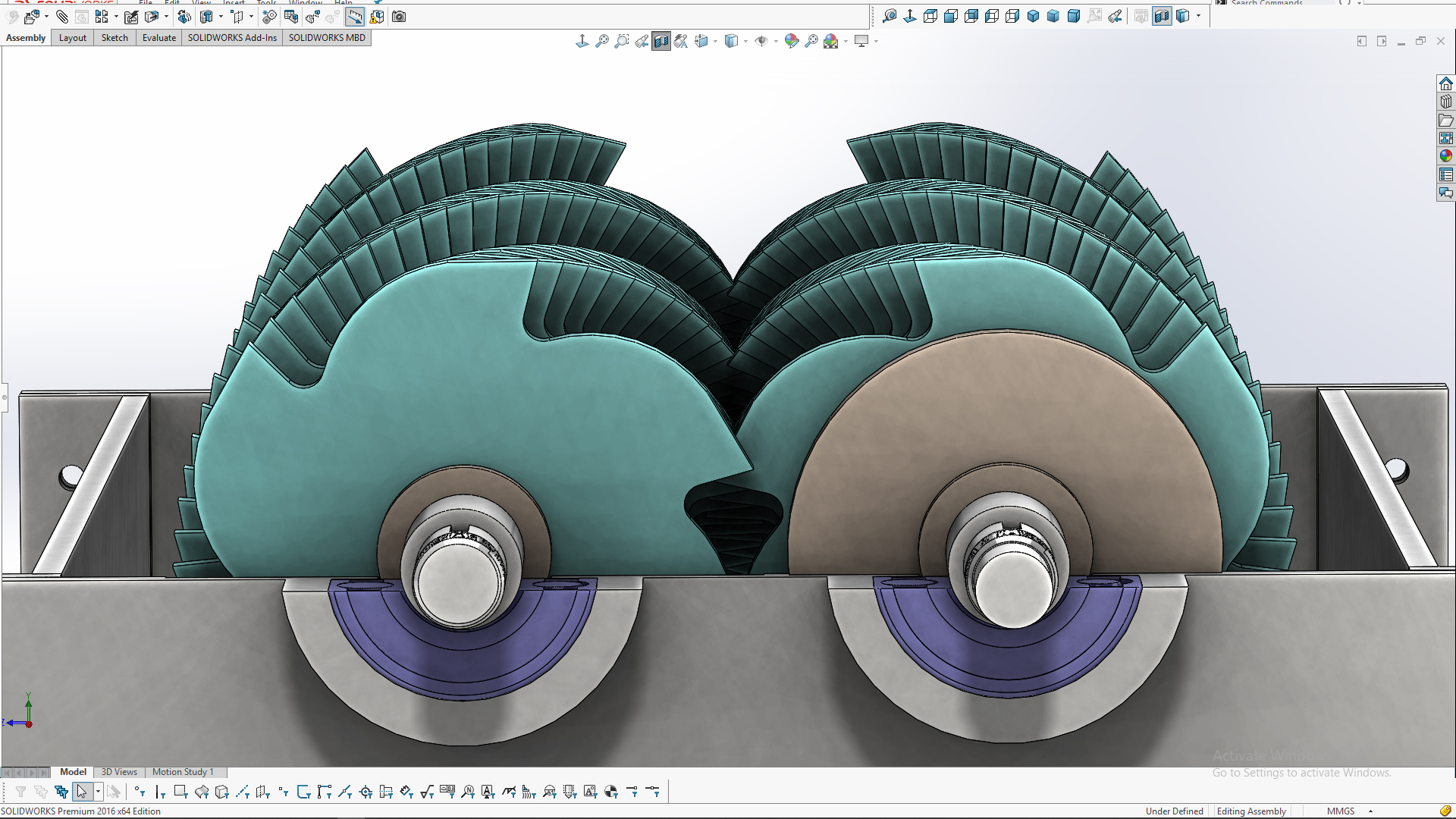Select the Model bottom tab
The image size is (1456, 819).
(x=73, y=772)
